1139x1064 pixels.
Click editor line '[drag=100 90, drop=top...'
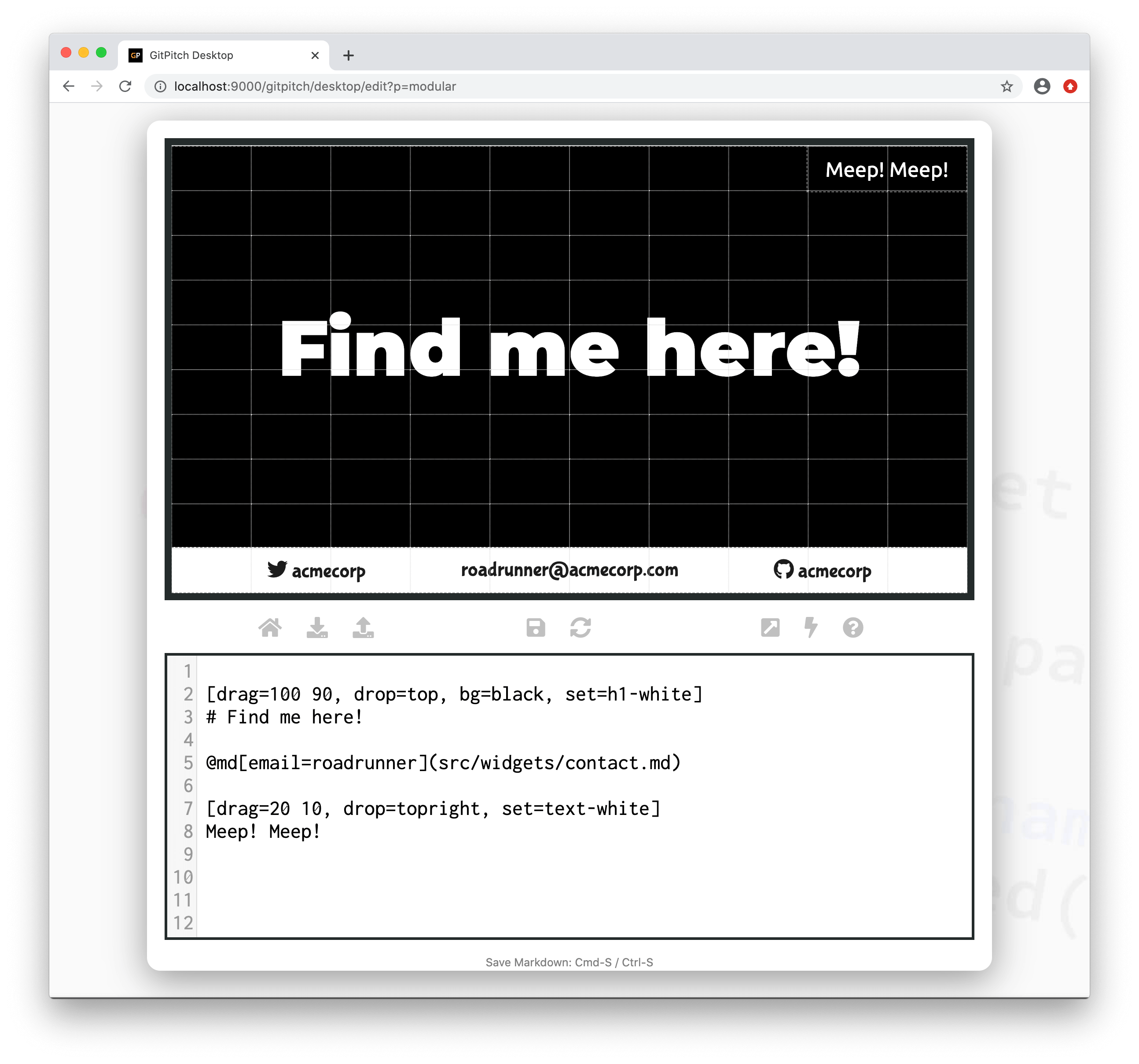pos(454,694)
